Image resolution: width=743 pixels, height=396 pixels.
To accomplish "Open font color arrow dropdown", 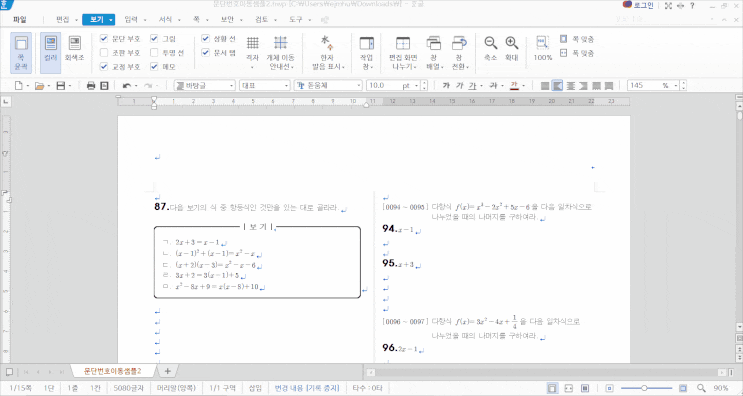I will tap(524, 86).
